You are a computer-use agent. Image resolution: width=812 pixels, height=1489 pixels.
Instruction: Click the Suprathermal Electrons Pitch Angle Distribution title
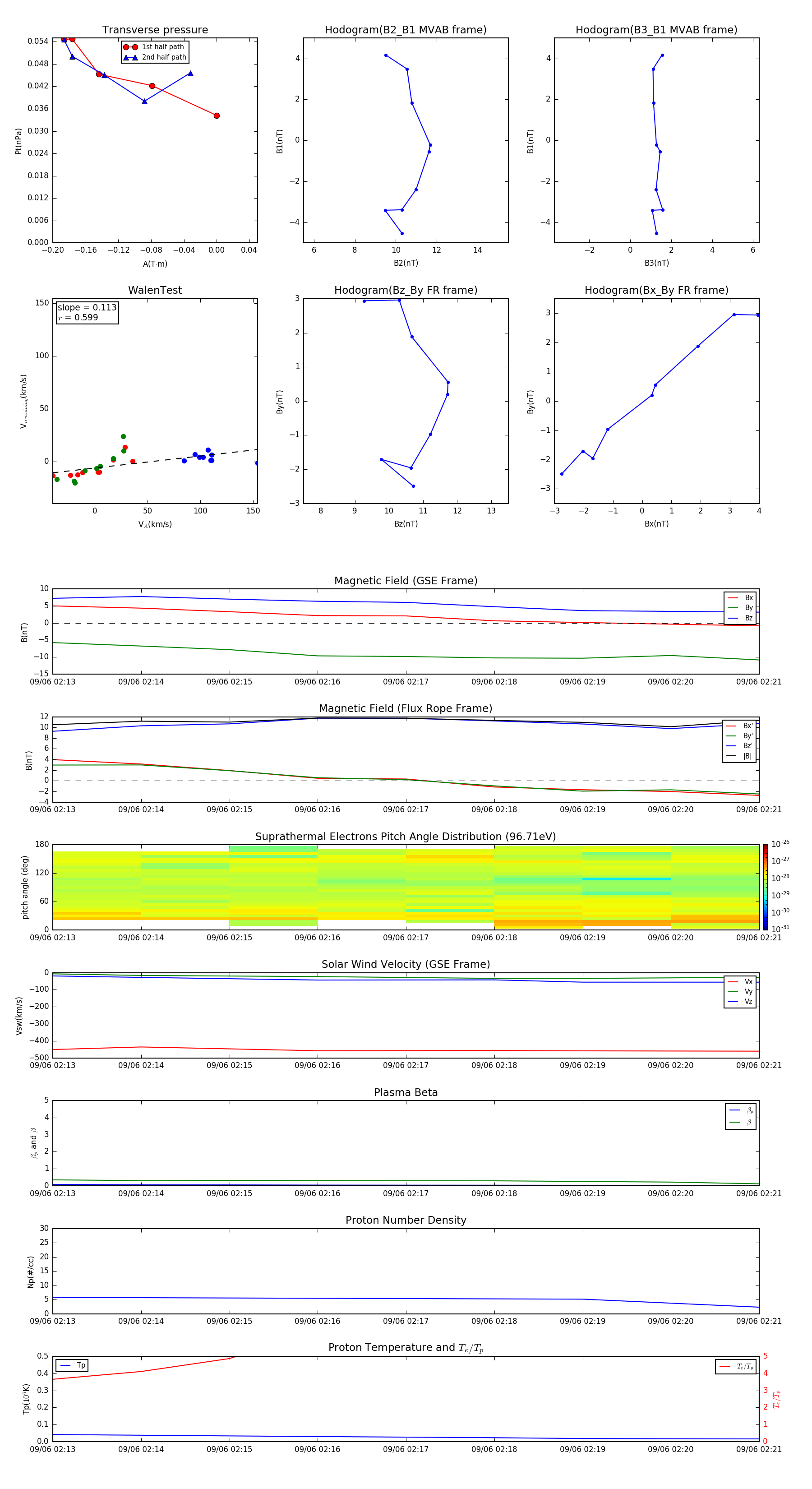(x=406, y=837)
